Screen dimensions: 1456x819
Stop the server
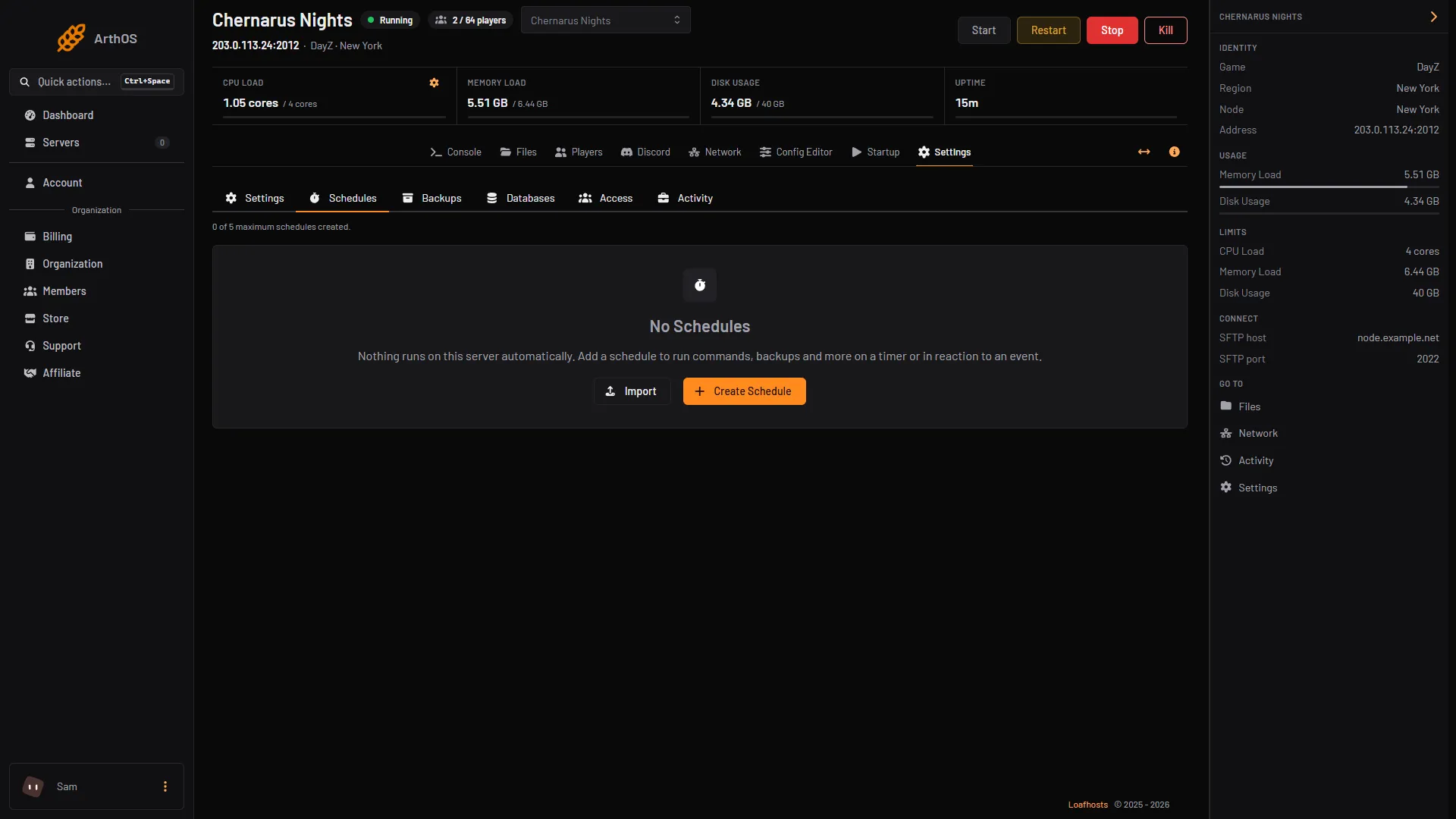(x=1112, y=30)
